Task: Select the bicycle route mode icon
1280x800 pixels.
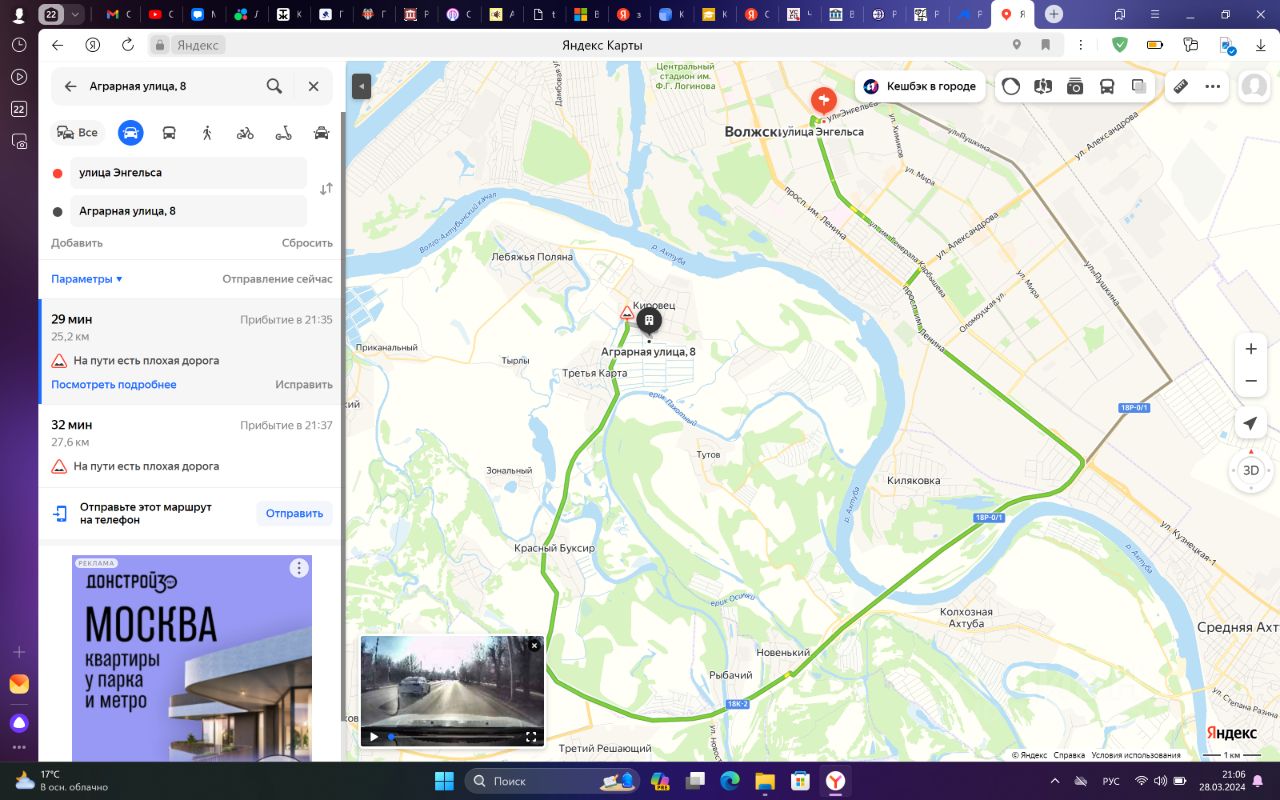Action: 245,132
